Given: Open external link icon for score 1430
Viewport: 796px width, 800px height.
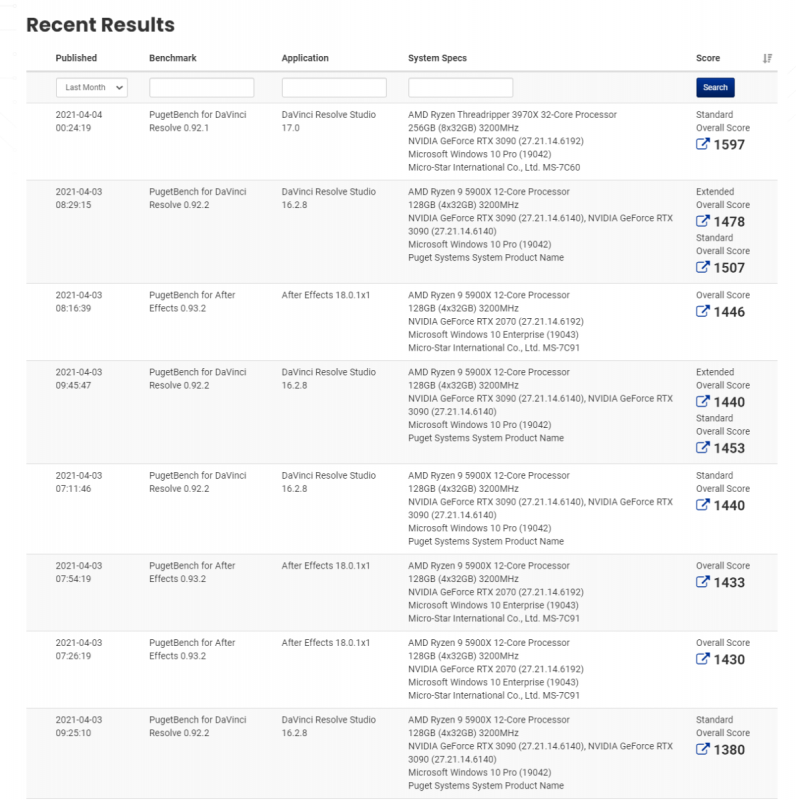Looking at the screenshot, I should (x=702, y=659).
